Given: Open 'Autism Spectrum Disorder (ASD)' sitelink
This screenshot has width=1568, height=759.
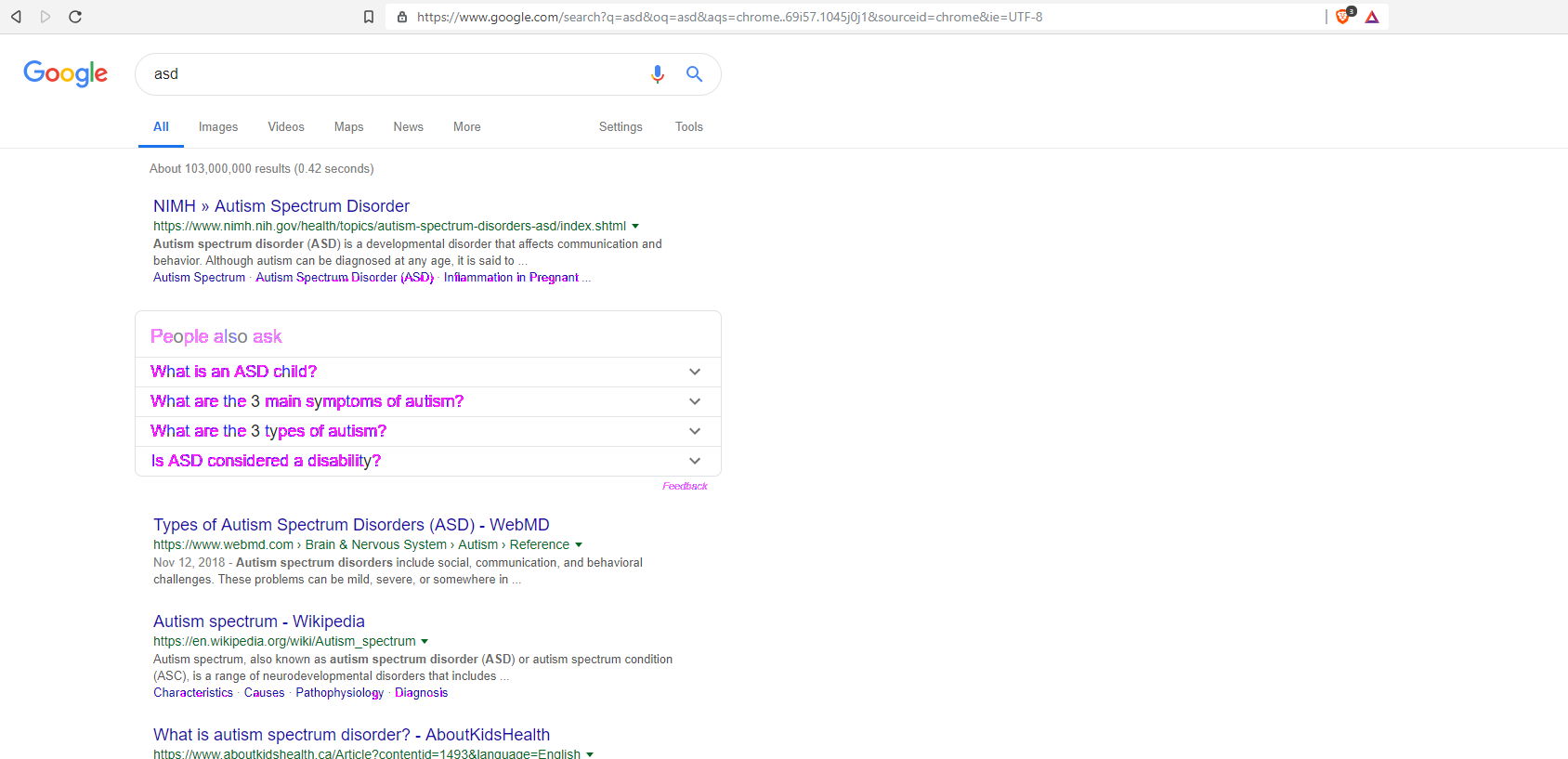Looking at the screenshot, I should click(x=345, y=278).
